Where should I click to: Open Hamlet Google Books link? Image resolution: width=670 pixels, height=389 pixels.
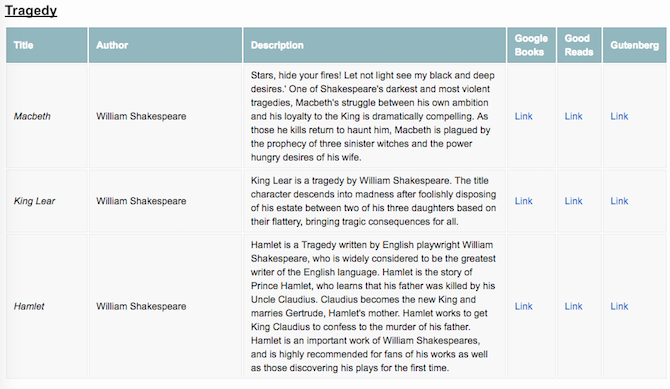[523, 306]
